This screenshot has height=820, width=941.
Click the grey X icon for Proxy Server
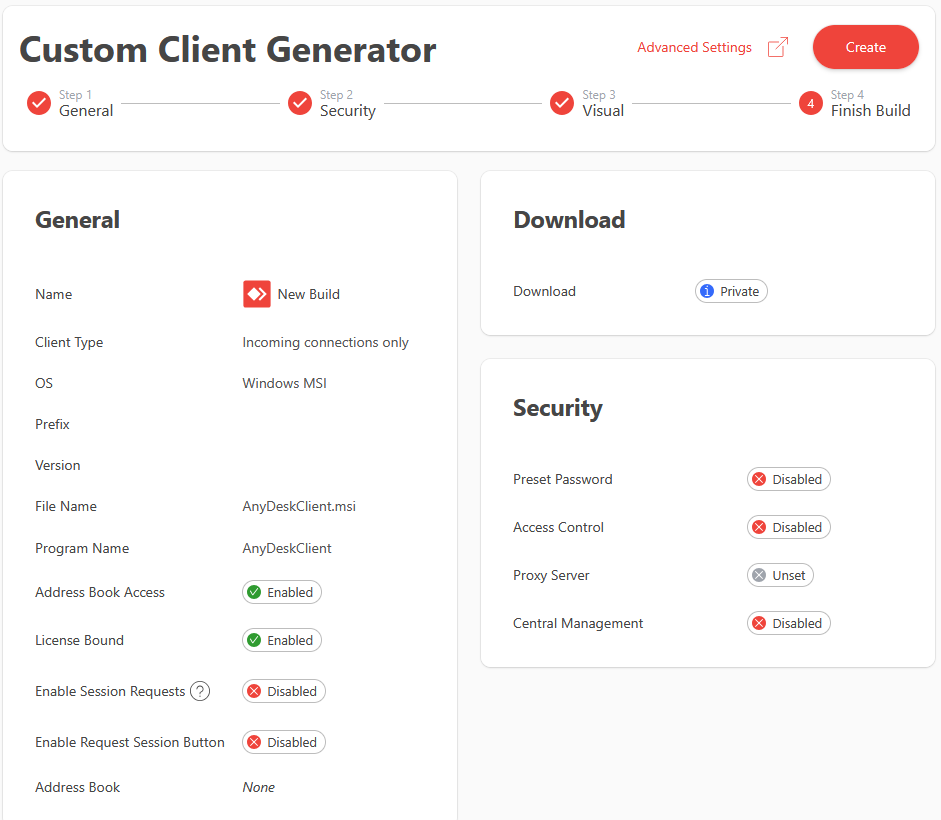click(x=759, y=575)
